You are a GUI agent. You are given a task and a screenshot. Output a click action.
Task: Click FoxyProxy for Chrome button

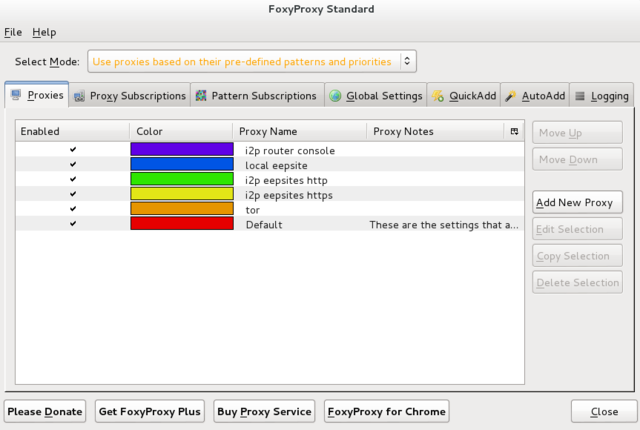pos(387,411)
